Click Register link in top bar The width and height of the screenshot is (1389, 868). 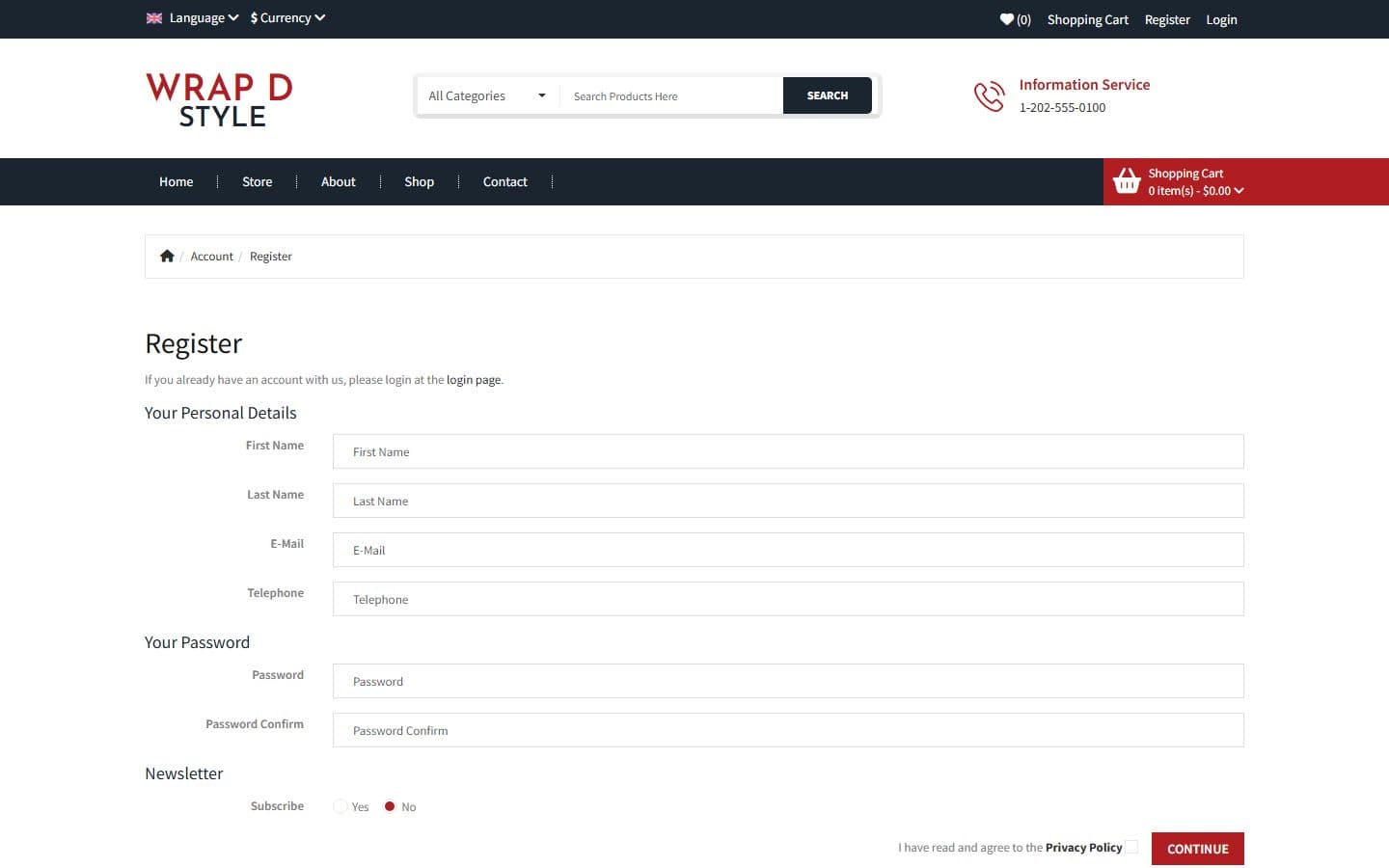1167,19
